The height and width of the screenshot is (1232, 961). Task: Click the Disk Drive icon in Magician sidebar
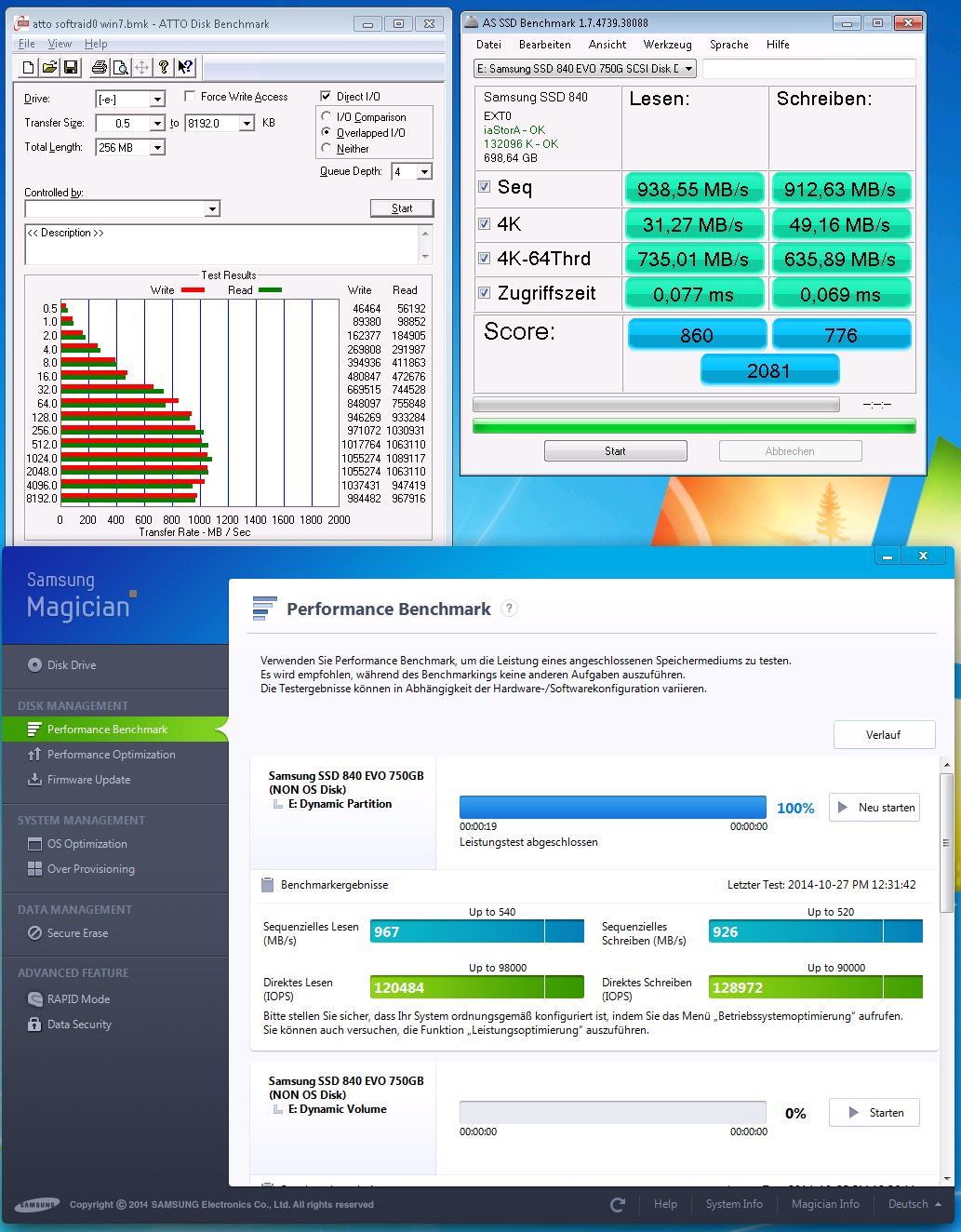[35, 665]
